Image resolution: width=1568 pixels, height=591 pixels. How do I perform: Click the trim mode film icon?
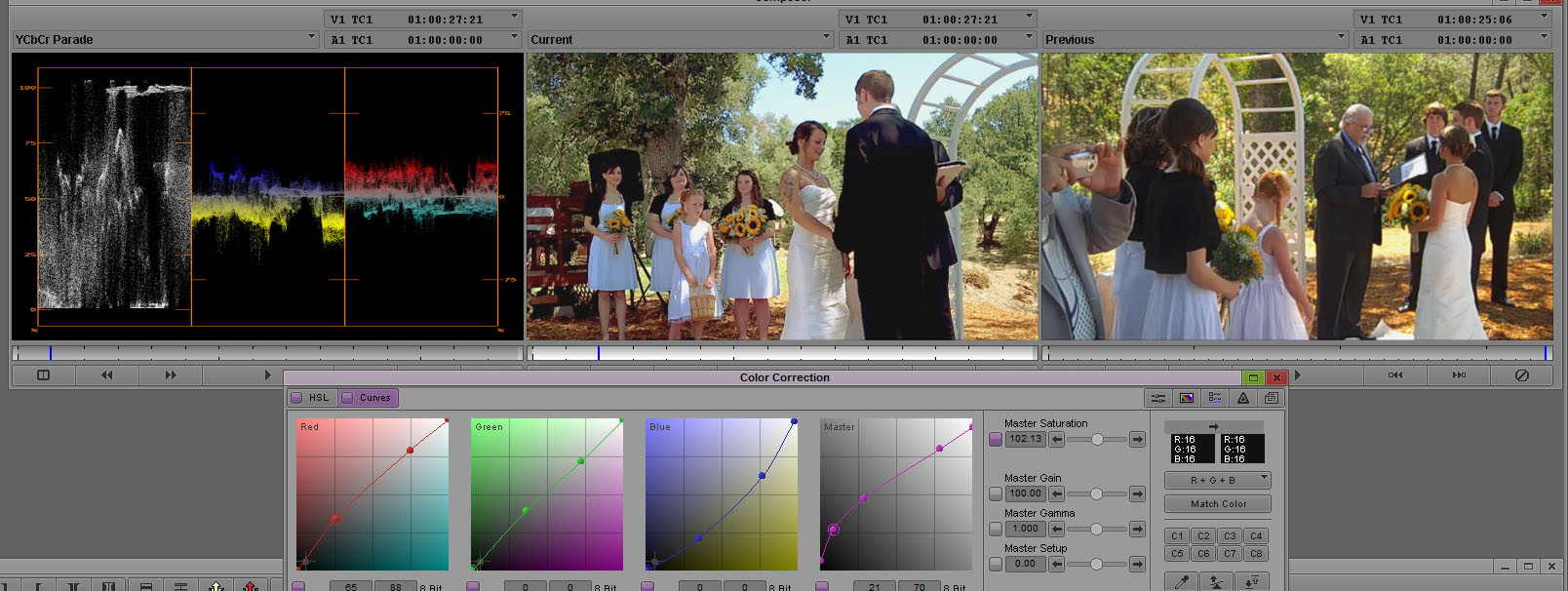pyautogui.click(x=108, y=586)
